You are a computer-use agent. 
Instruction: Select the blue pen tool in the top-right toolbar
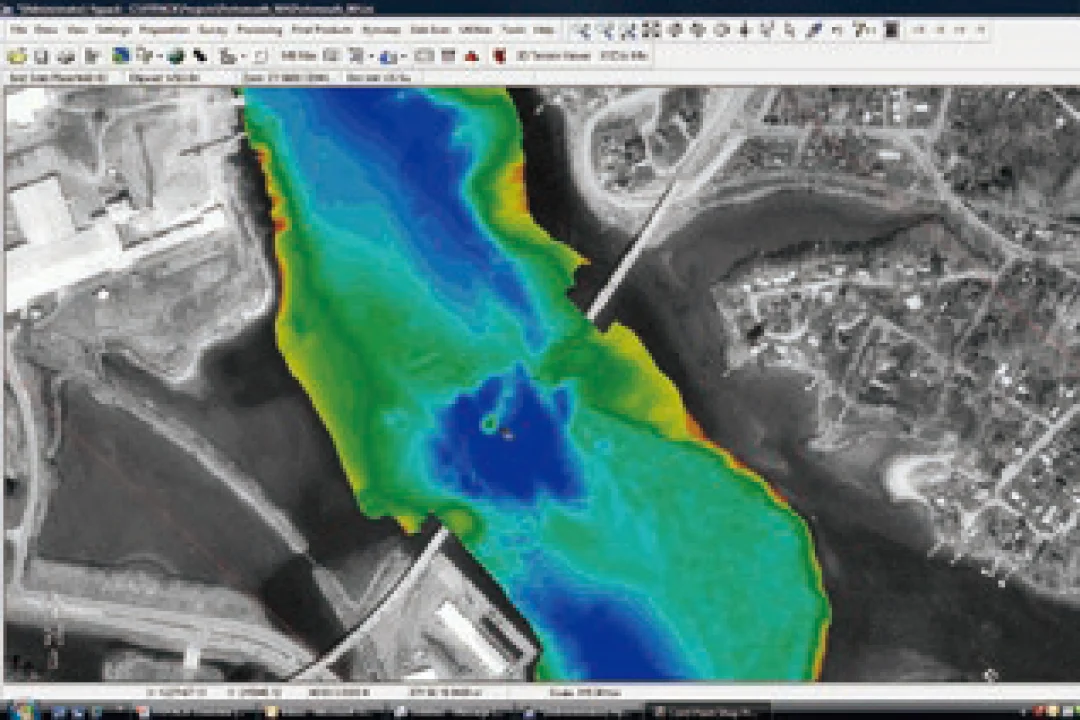point(814,30)
